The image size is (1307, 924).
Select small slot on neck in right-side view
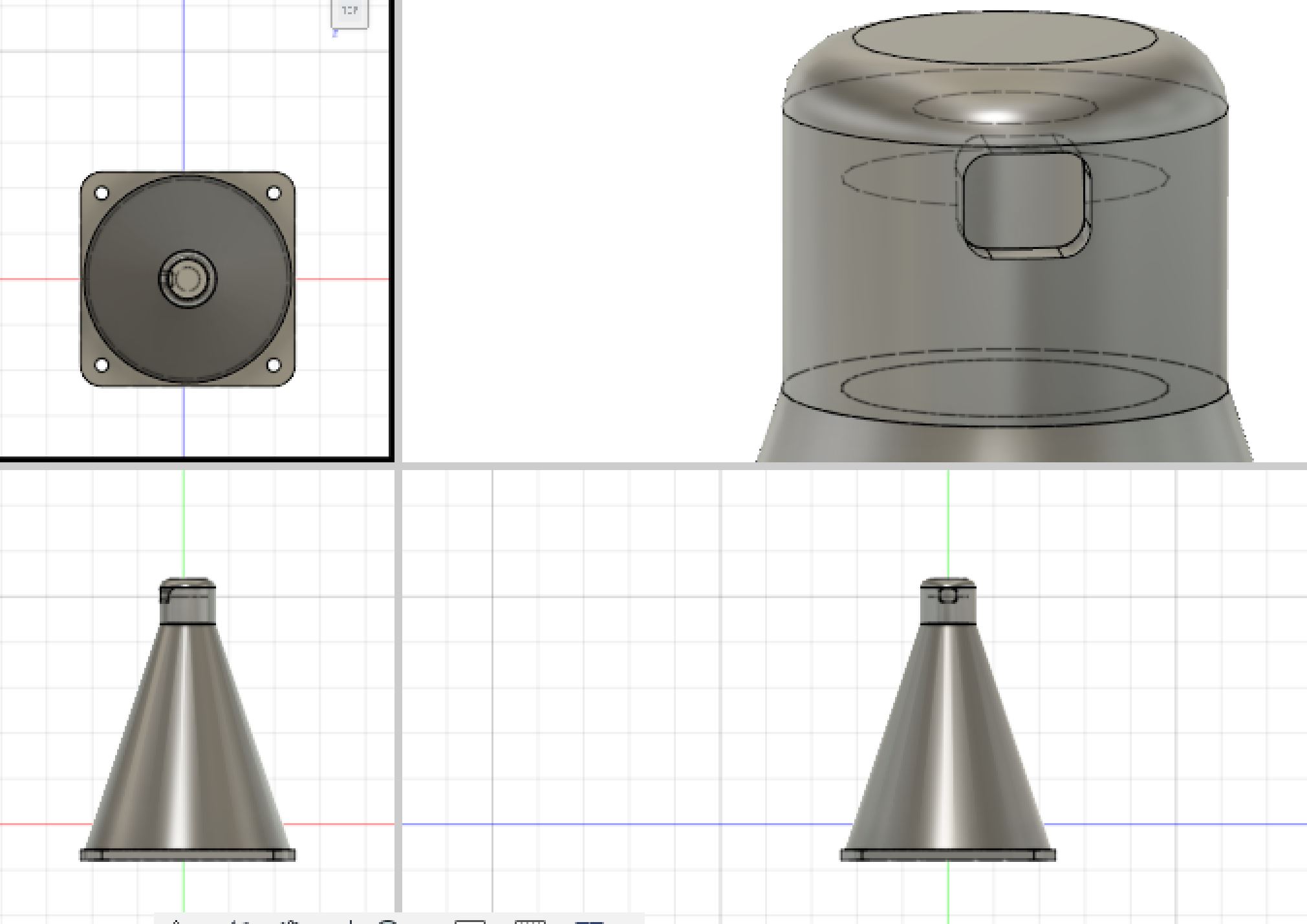pyautogui.click(x=947, y=596)
